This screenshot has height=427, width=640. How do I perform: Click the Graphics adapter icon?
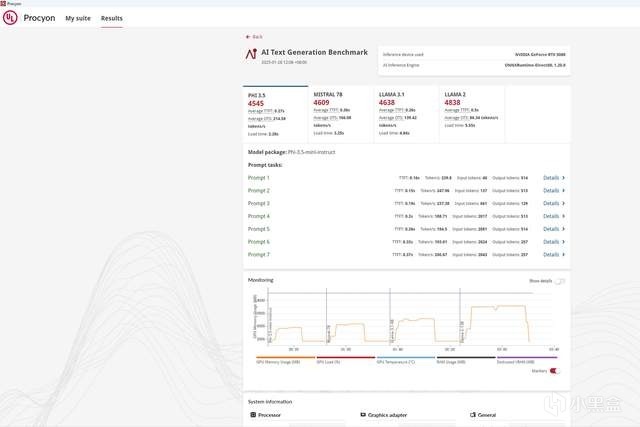point(363,415)
